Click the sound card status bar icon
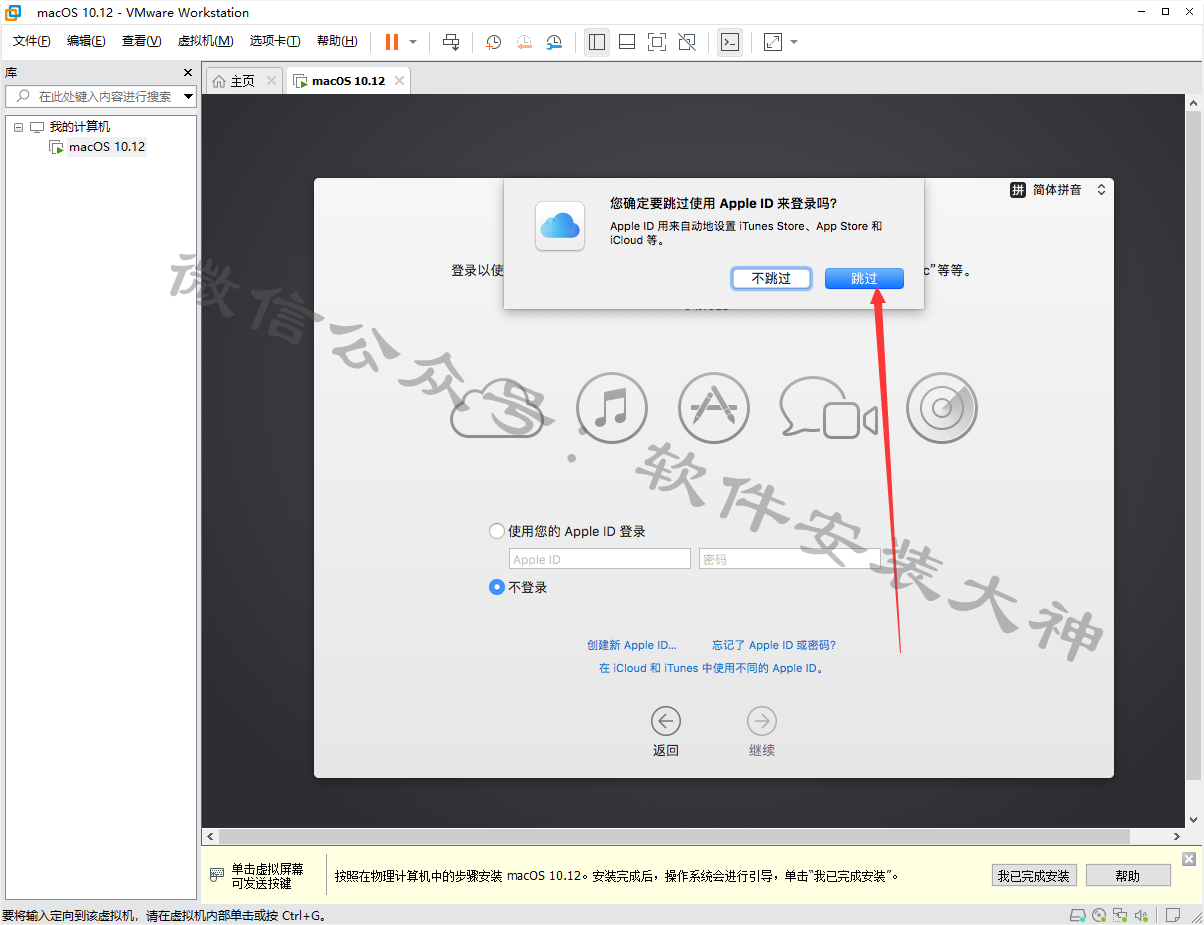The height and width of the screenshot is (925, 1204). 1142,915
